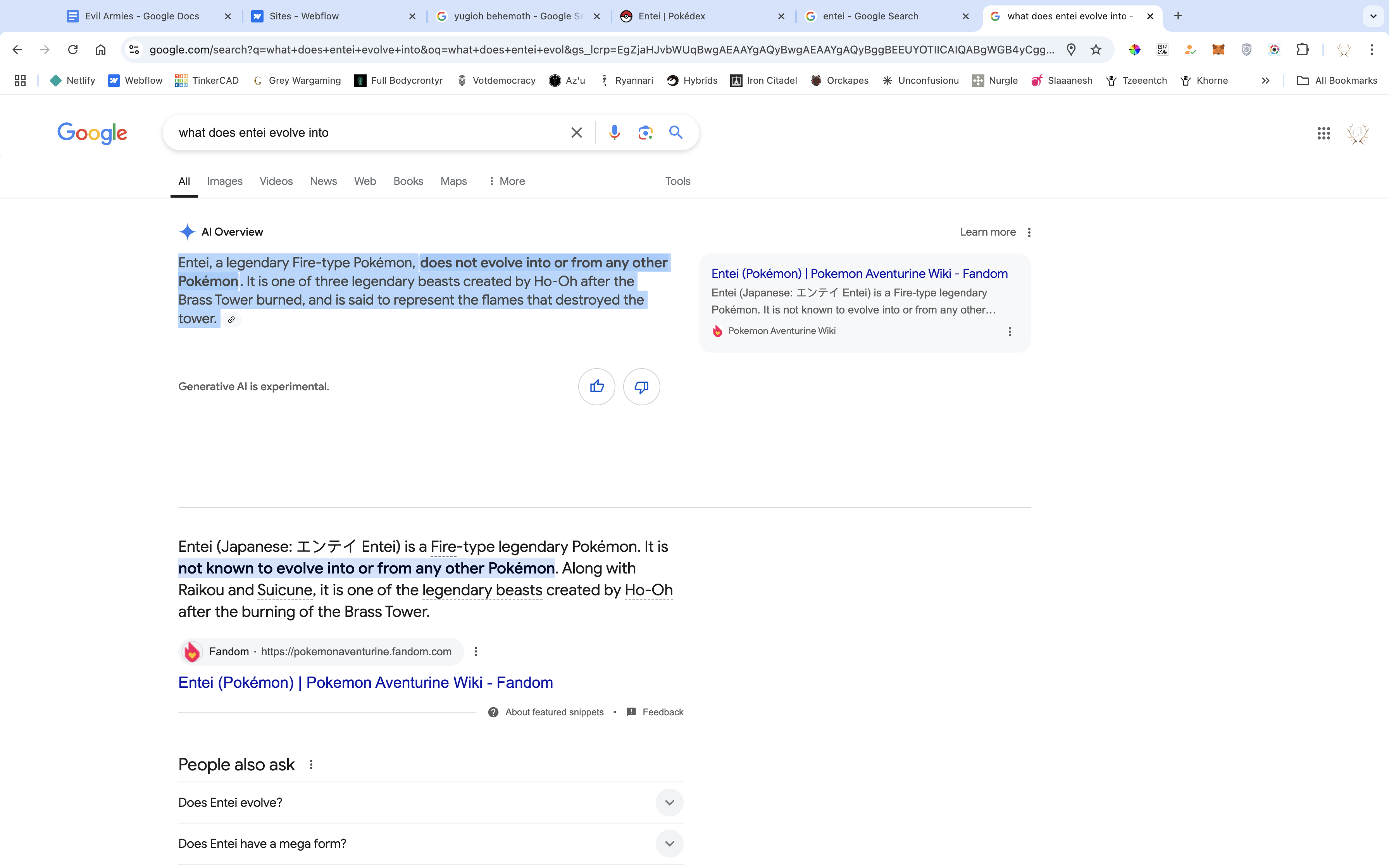Bookmark this page with star icon
The height and width of the screenshot is (868, 1389).
(x=1096, y=50)
